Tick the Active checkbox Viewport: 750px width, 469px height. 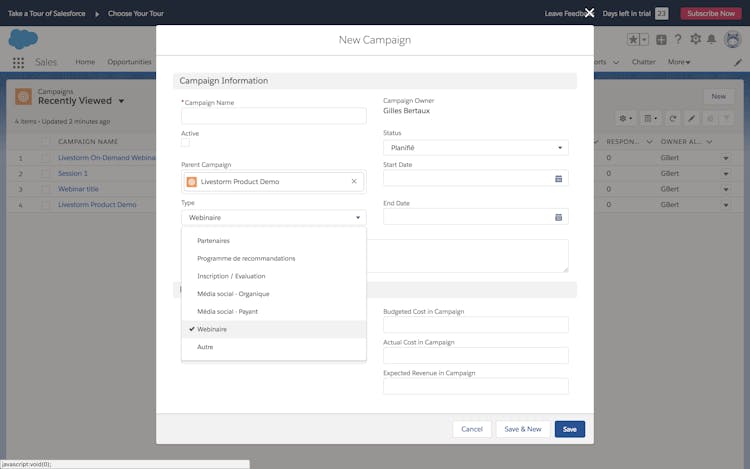click(x=185, y=143)
